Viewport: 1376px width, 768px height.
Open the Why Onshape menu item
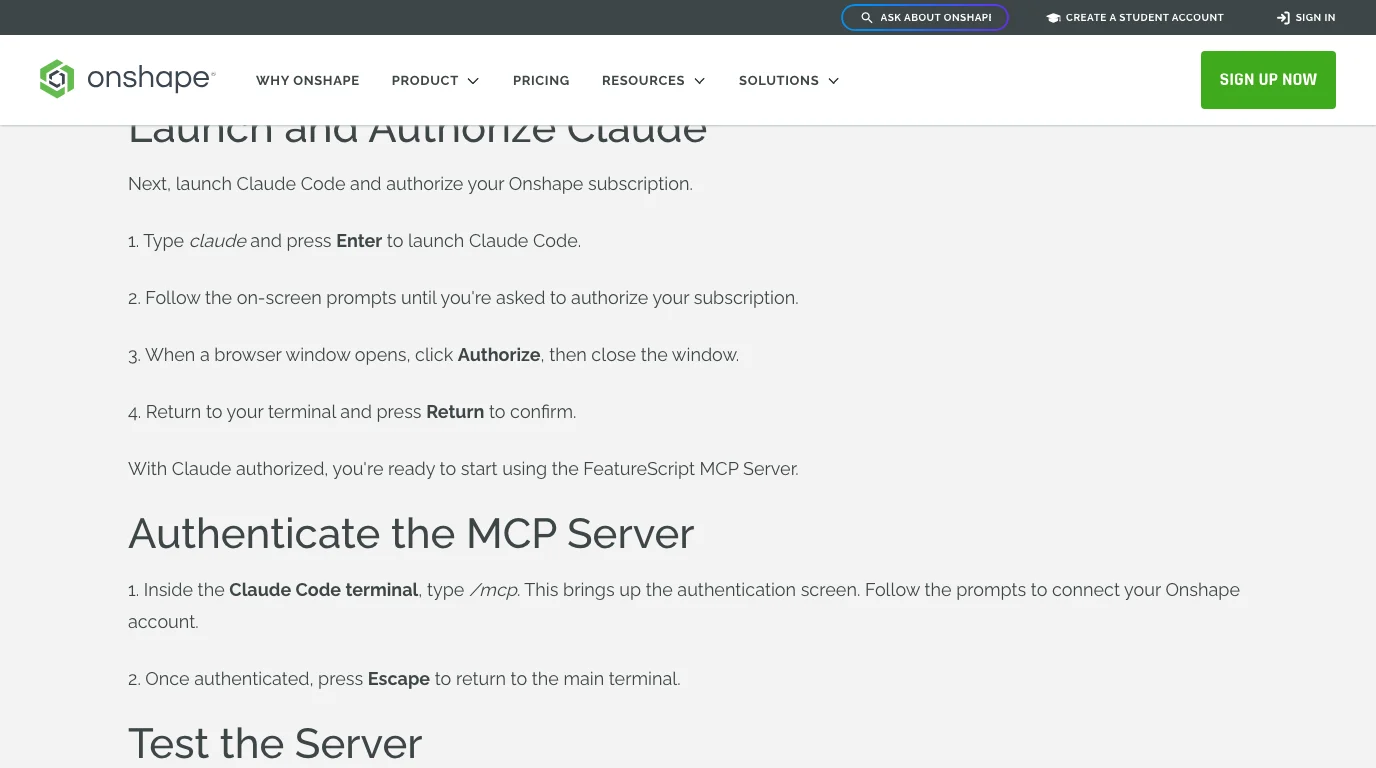point(307,80)
